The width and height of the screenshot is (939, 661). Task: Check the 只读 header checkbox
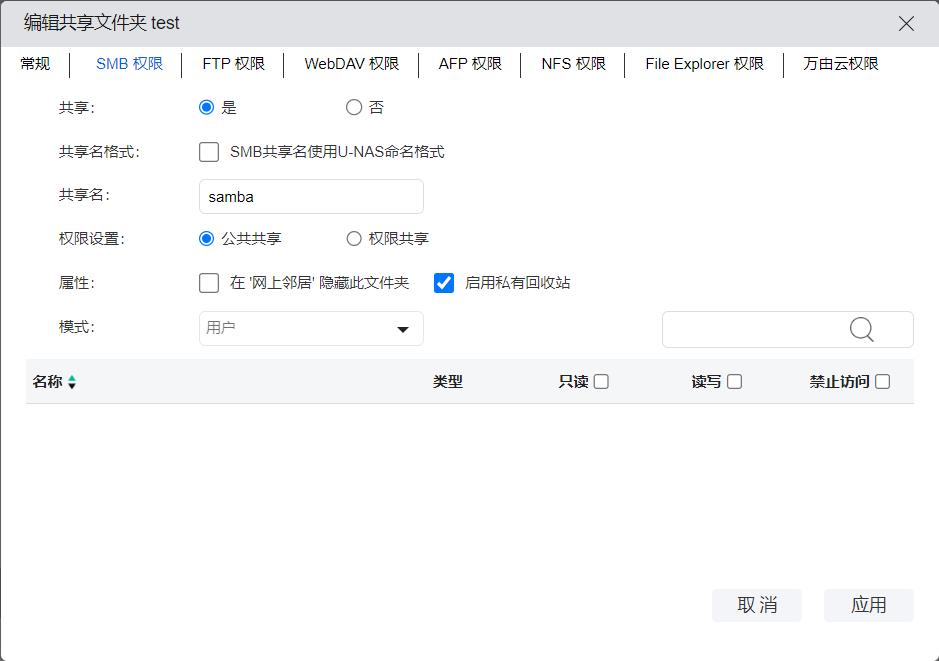coord(601,381)
